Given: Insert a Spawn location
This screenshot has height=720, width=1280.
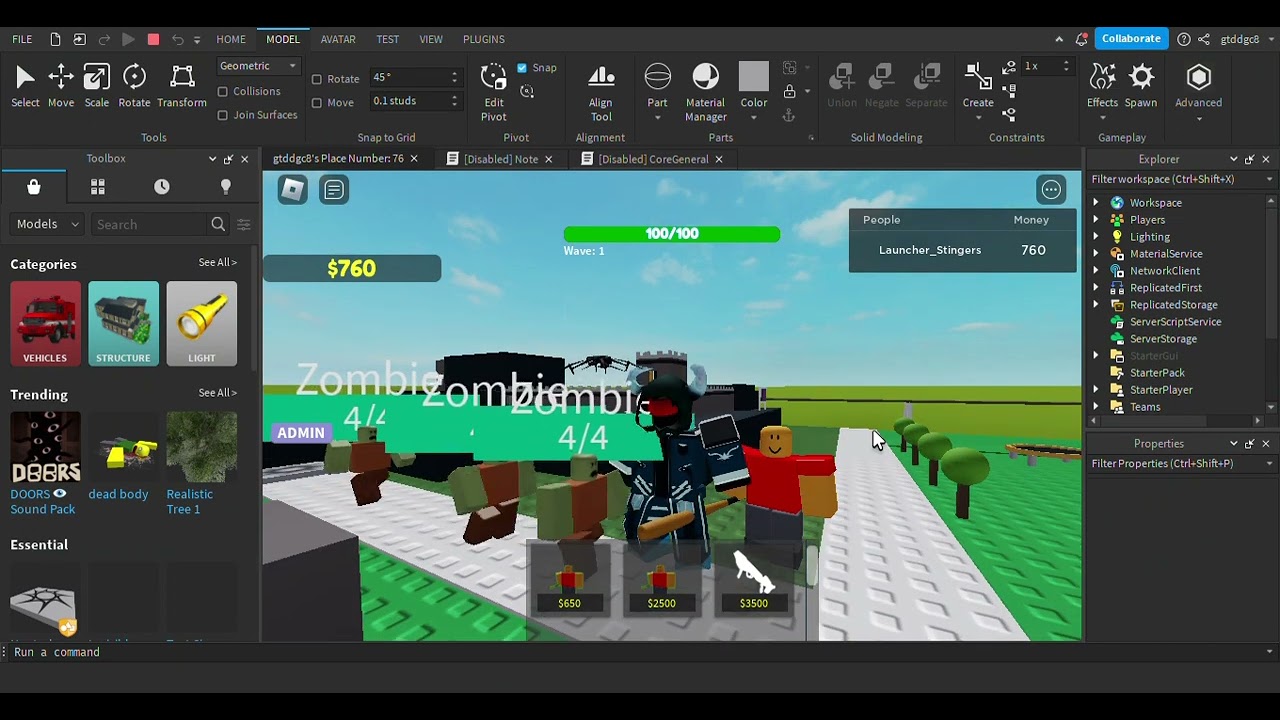Looking at the screenshot, I should click(1141, 86).
